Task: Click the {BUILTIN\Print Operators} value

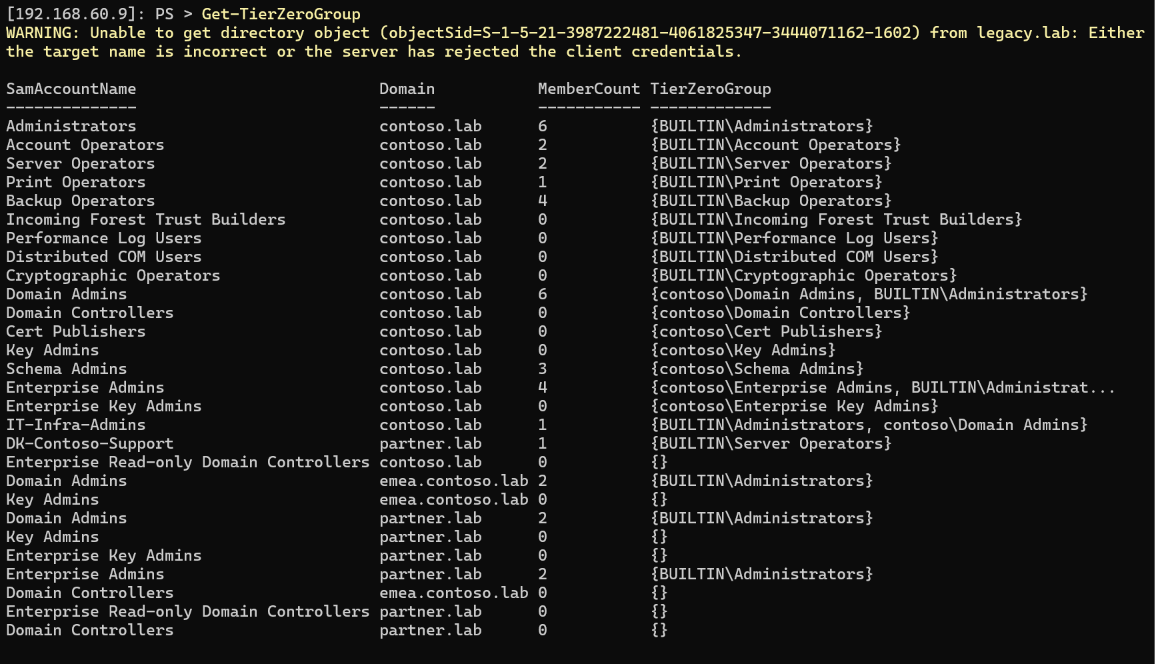Action: (766, 182)
